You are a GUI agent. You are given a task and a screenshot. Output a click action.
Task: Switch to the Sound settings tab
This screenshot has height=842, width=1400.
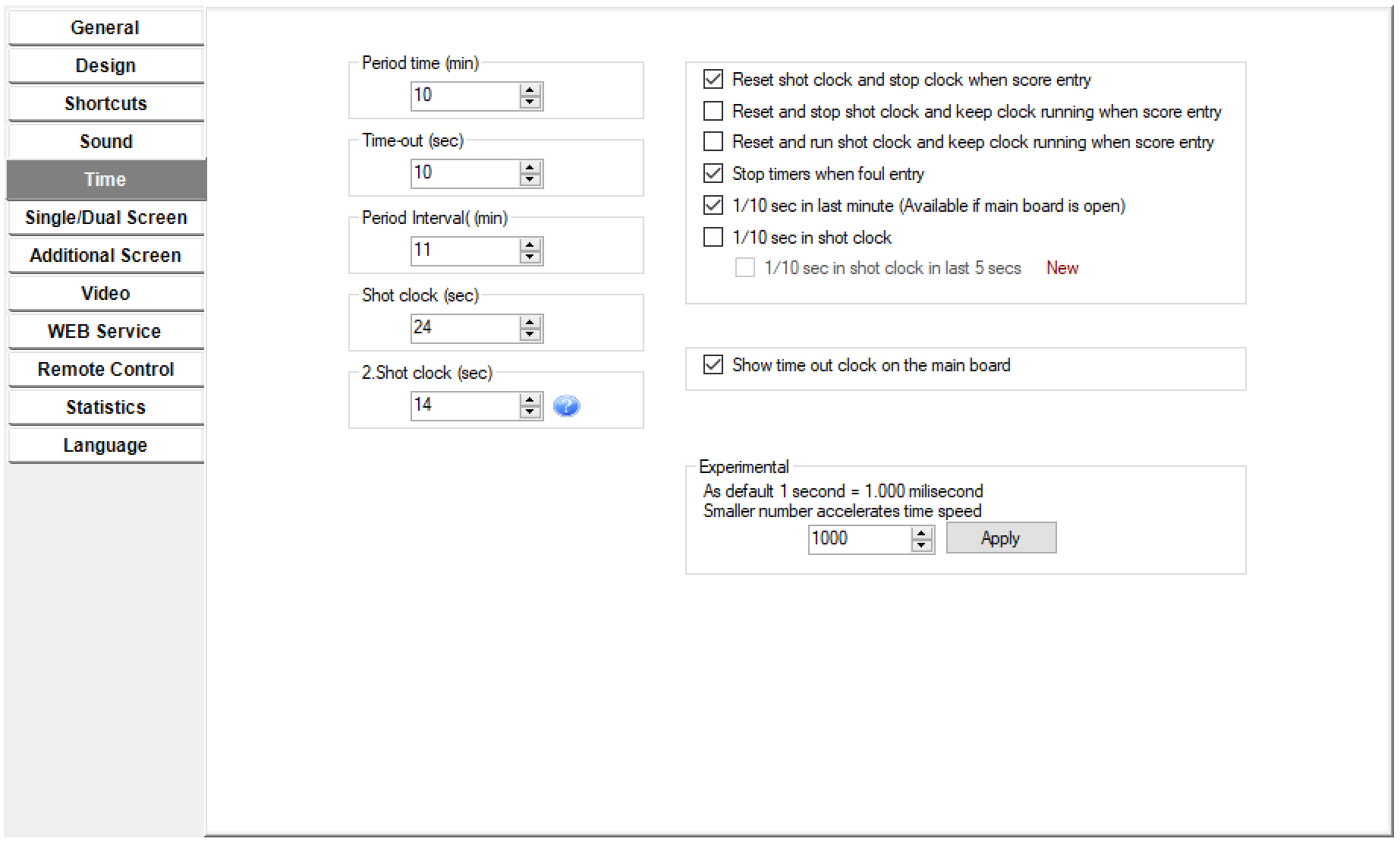pyautogui.click(x=105, y=141)
